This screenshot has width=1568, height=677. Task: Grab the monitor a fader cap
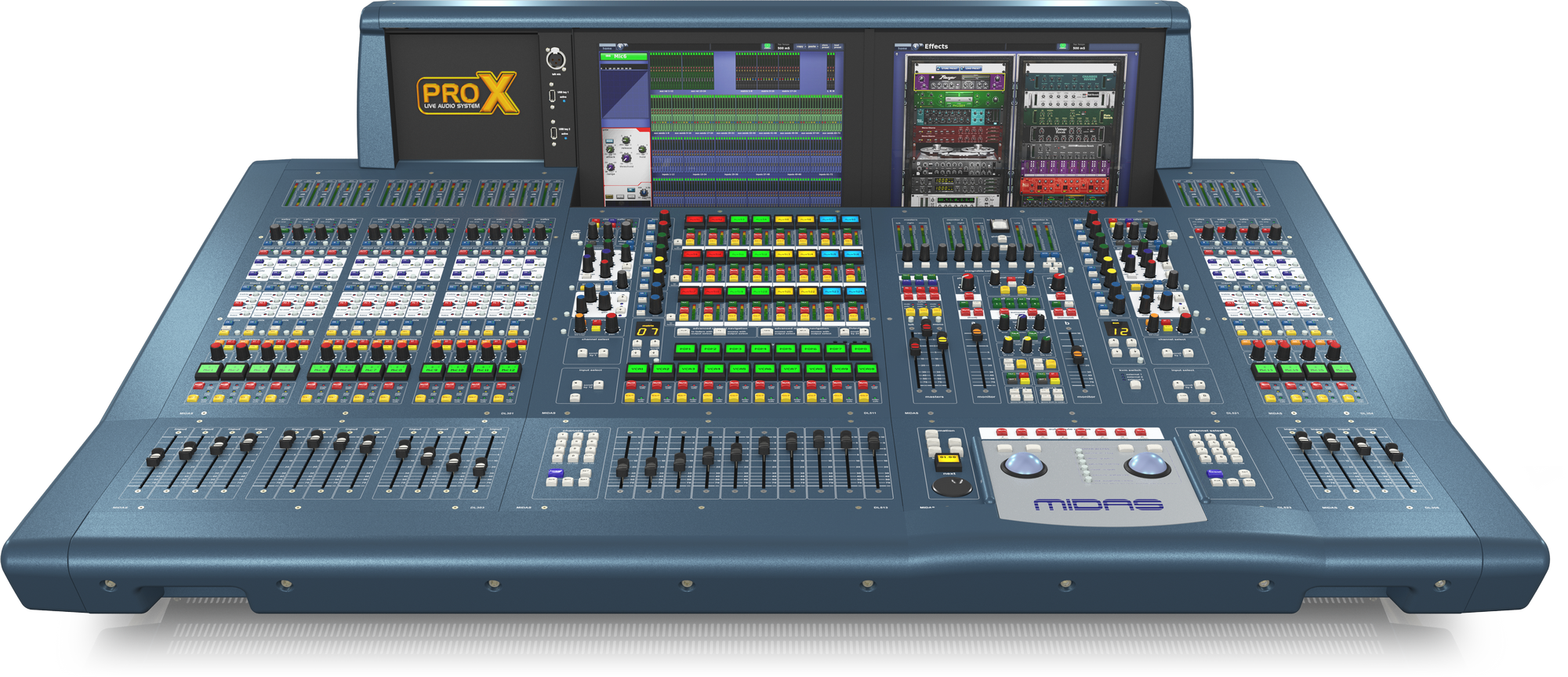click(x=977, y=333)
